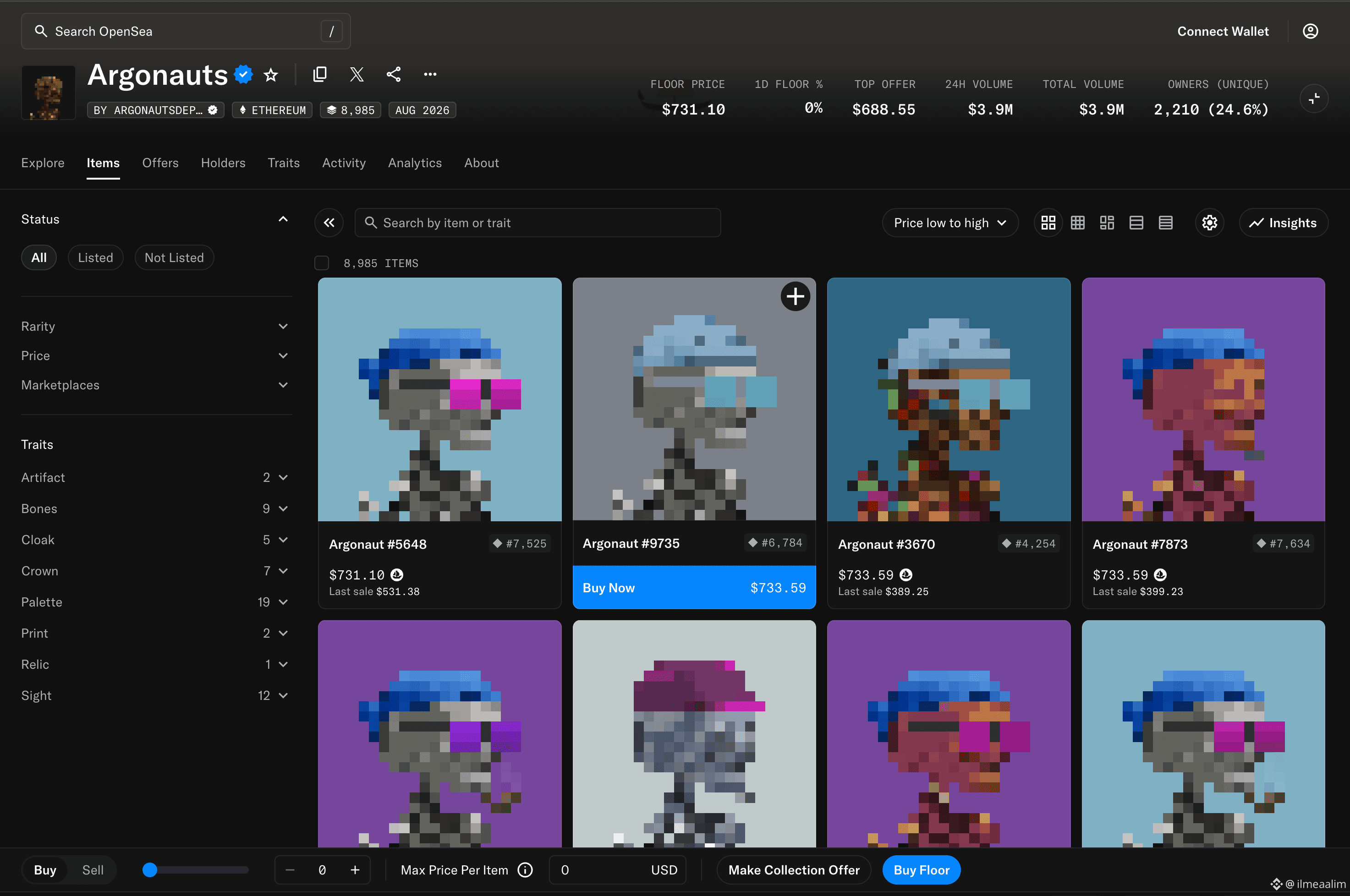Expand the Sight trait
The image size is (1350, 896).
(154, 695)
